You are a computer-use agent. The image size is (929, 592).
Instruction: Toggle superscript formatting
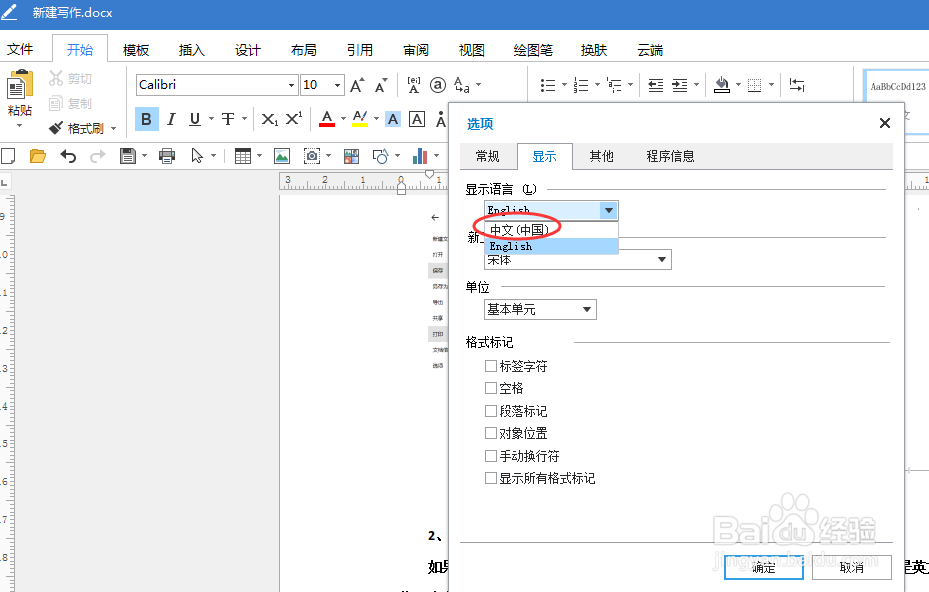292,119
